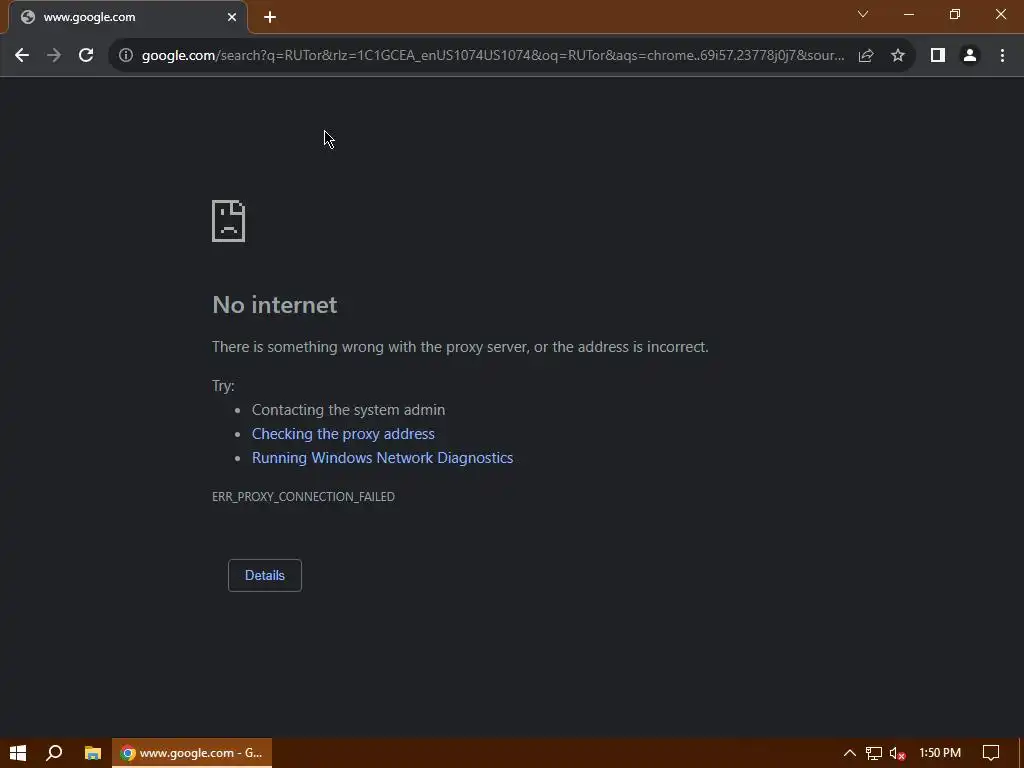Minimize the Chrome window
This screenshot has height=768, width=1024.
(908, 14)
